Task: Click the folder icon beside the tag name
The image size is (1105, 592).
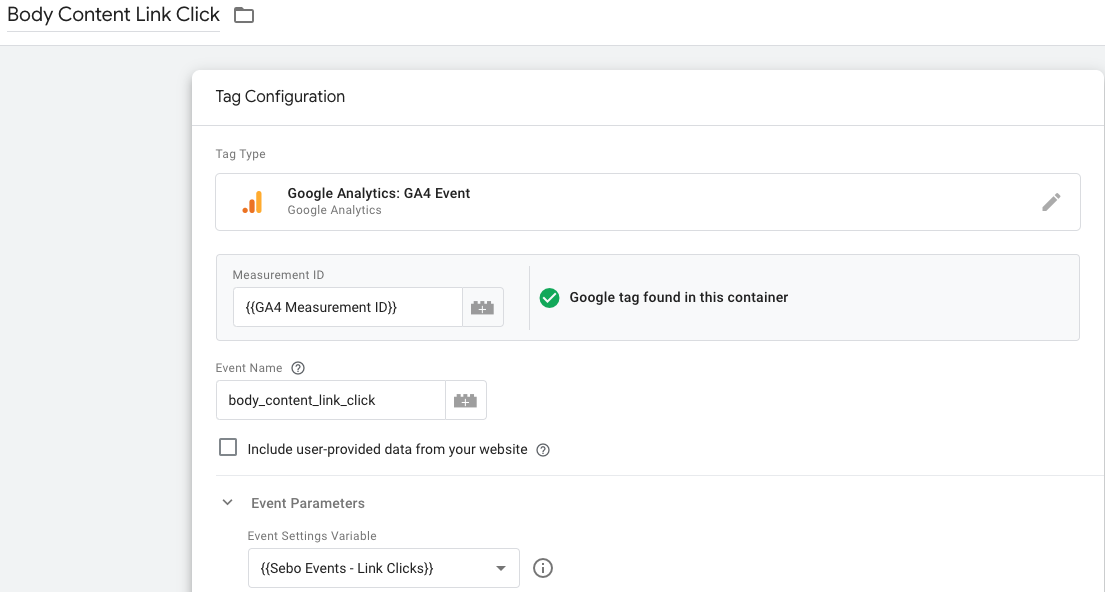Action: tap(244, 15)
